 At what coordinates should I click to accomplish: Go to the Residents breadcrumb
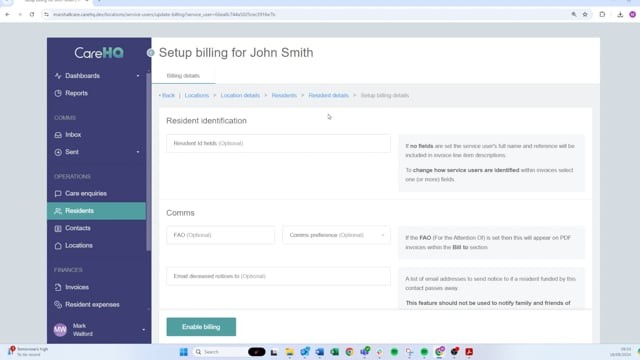[x=284, y=96]
